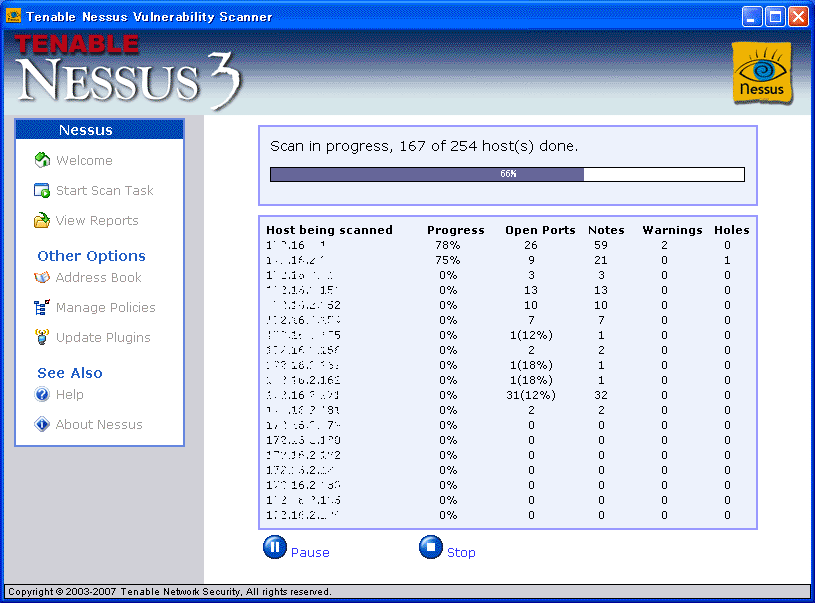
Task: Maximize the Nessus Vulnerability Scanner window
Action: click(x=775, y=17)
